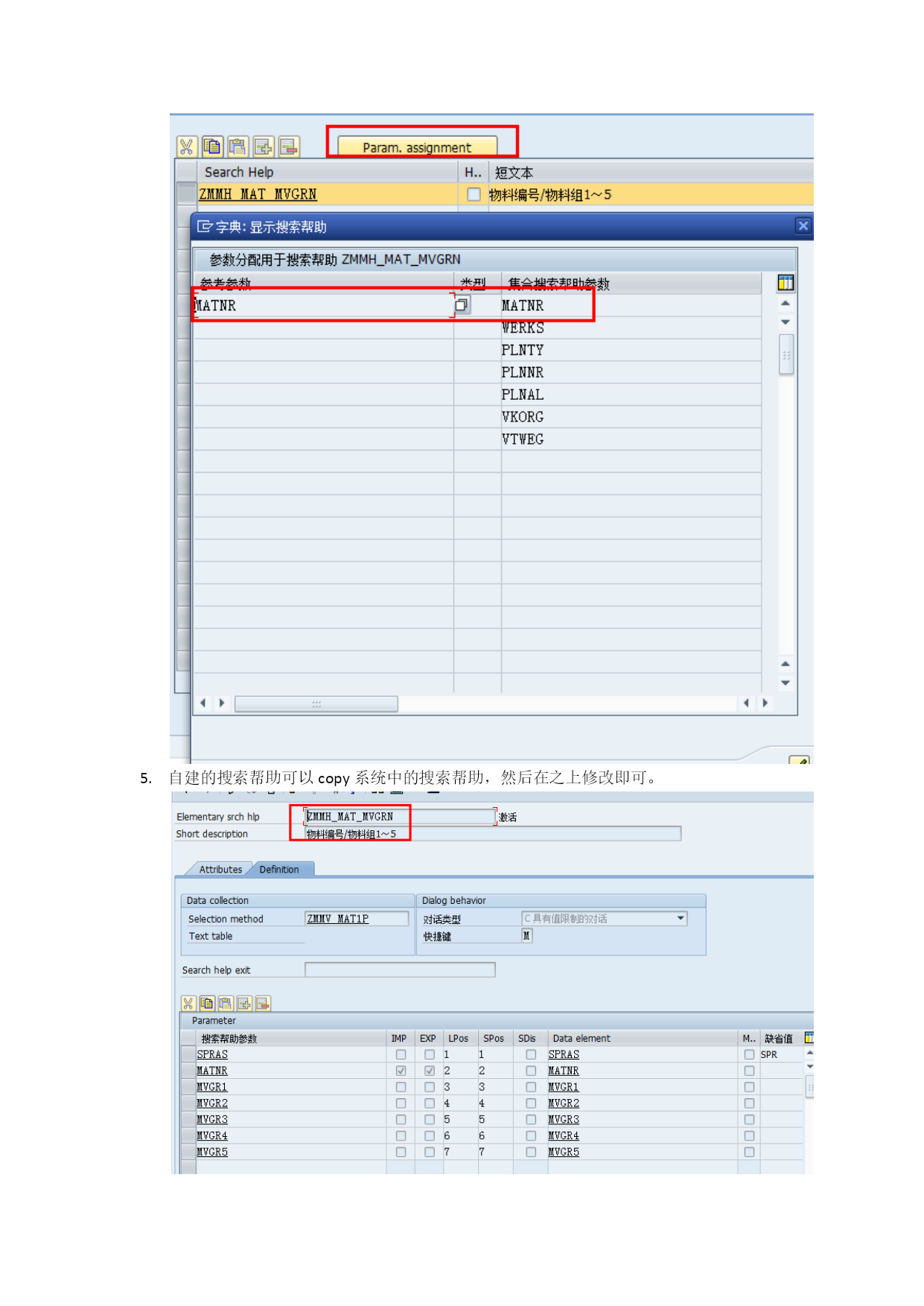Toggle the hidden checkbox for ZMMH_MAT_MVGRN
The image size is (924, 1306).
[x=474, y=194]
